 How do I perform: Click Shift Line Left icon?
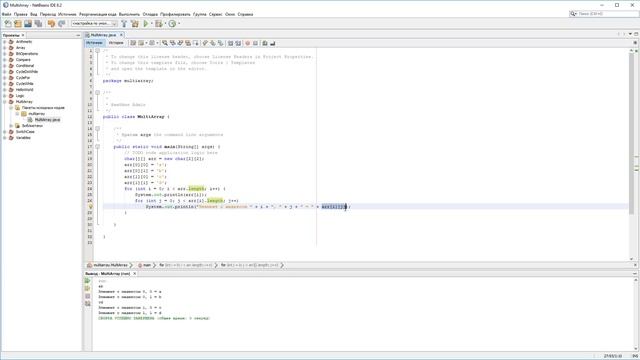pos(230,43)
